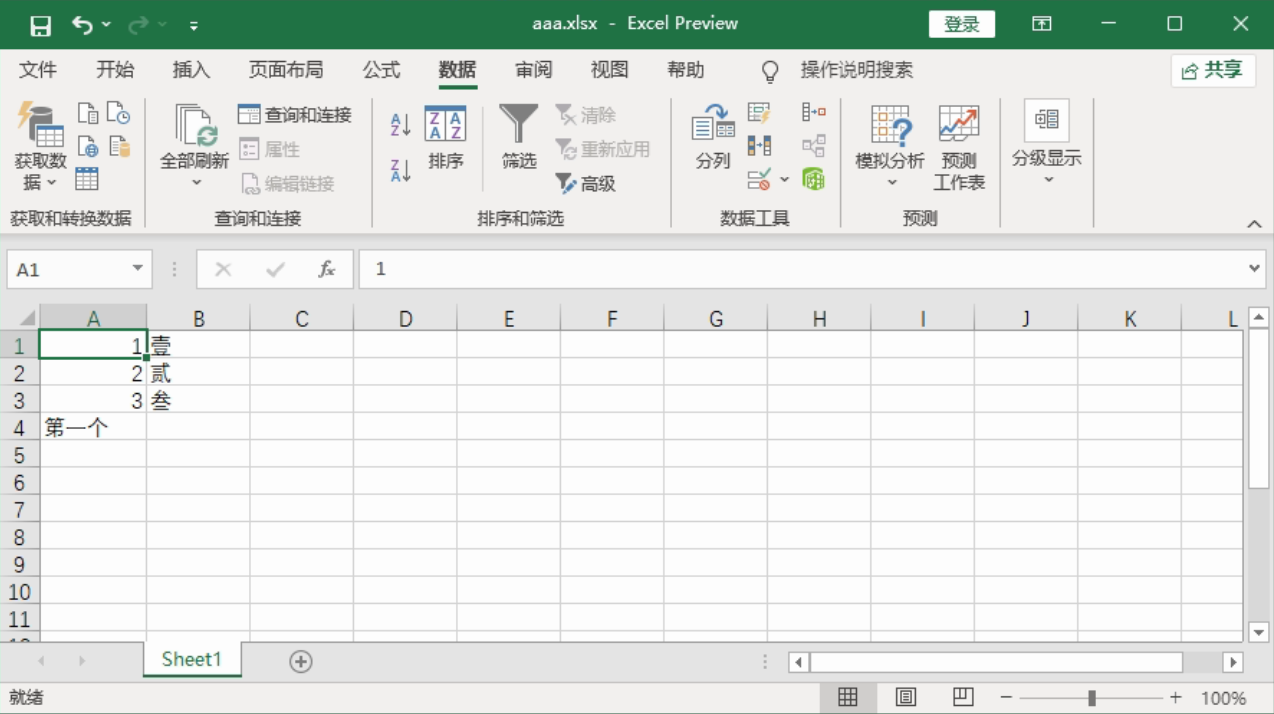Switch to Page Layout view in status bar
This screenshot has width=1274, height=714.
906,697
